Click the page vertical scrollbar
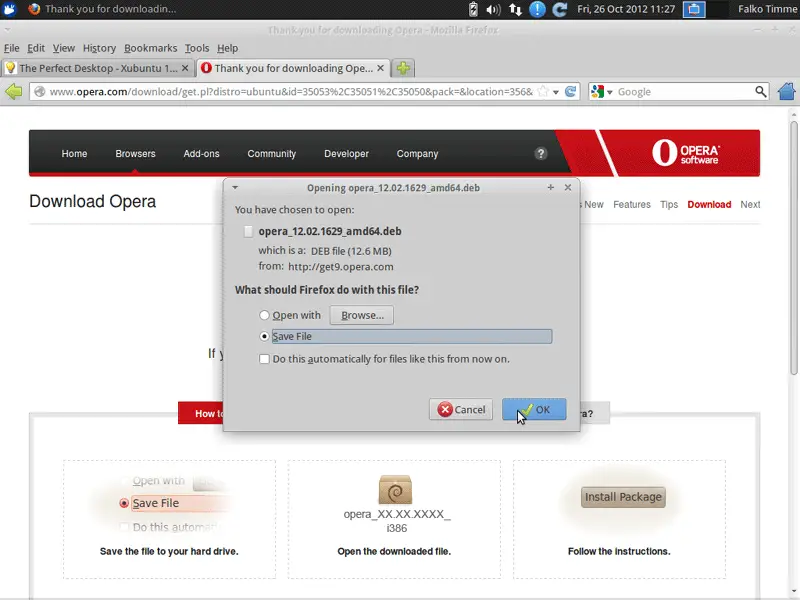The height and width of the screenshot is (600, 800). [x=793, y=248]
